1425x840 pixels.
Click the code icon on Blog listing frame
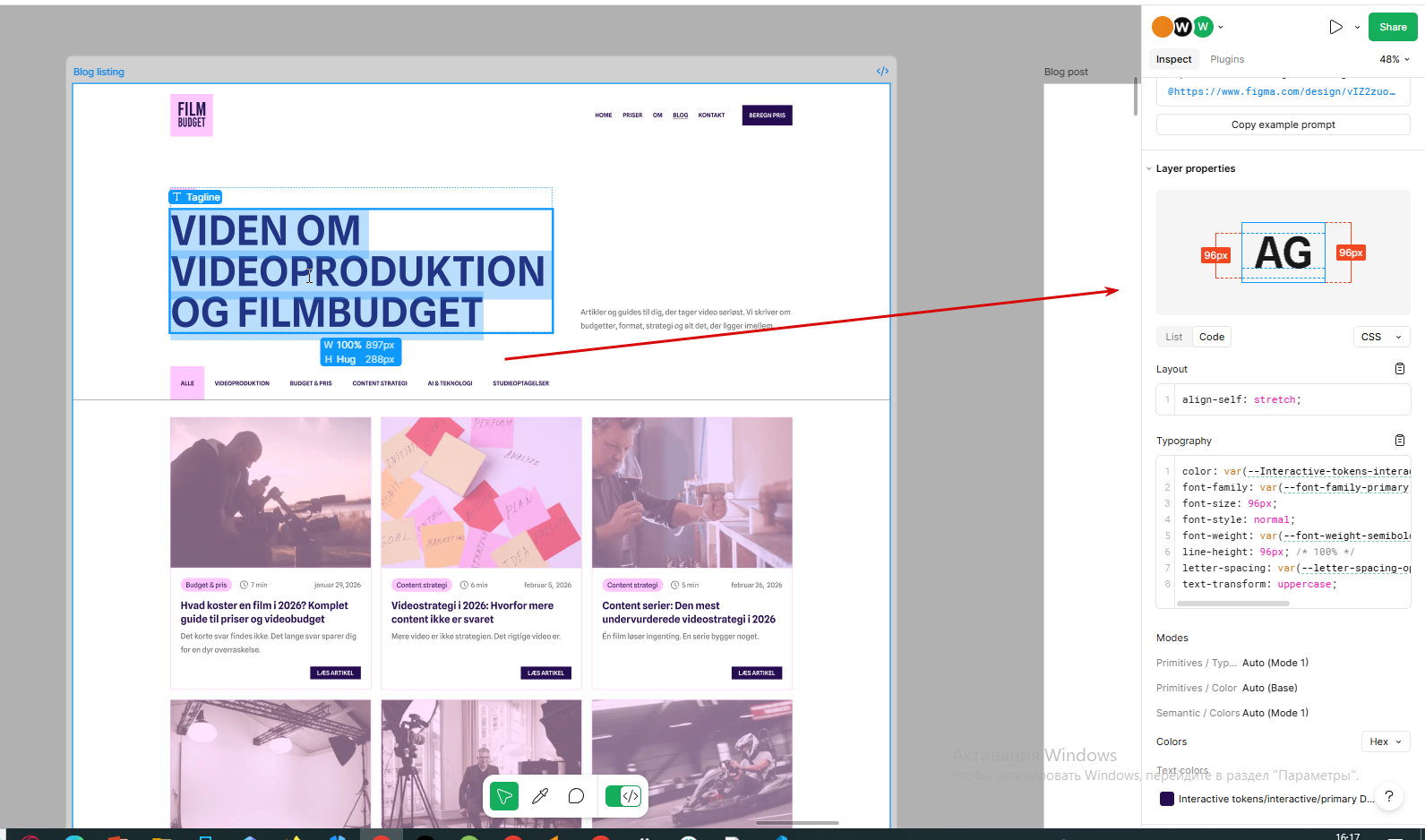[882, 72]
